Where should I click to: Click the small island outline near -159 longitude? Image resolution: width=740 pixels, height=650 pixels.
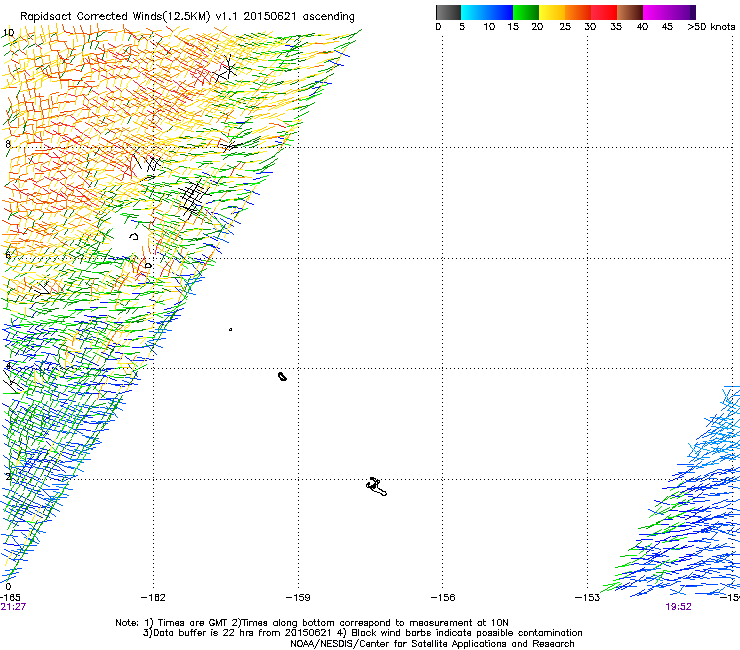pyautogui.click(x=282, y=376)
